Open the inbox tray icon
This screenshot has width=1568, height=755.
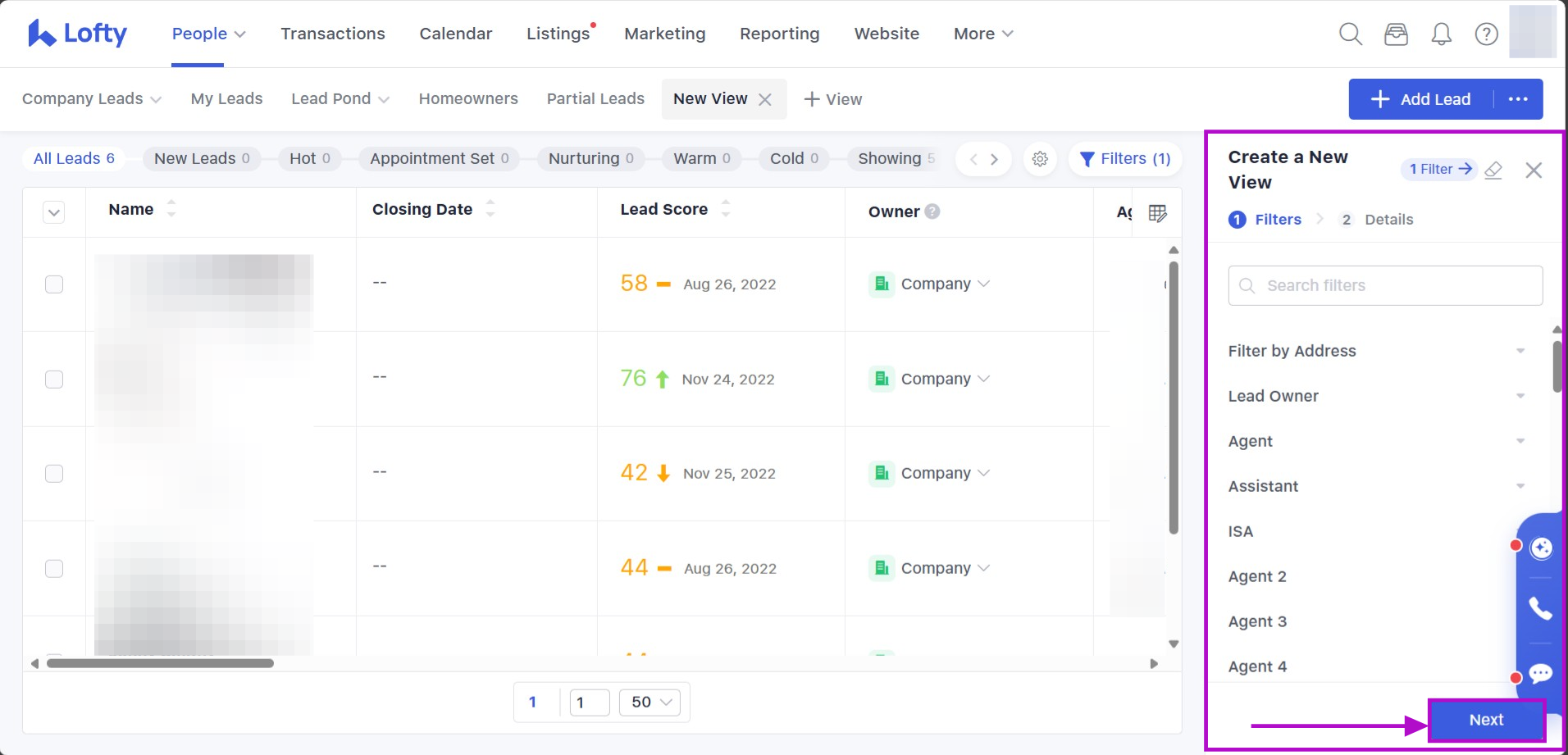(x=1396, y=34)
